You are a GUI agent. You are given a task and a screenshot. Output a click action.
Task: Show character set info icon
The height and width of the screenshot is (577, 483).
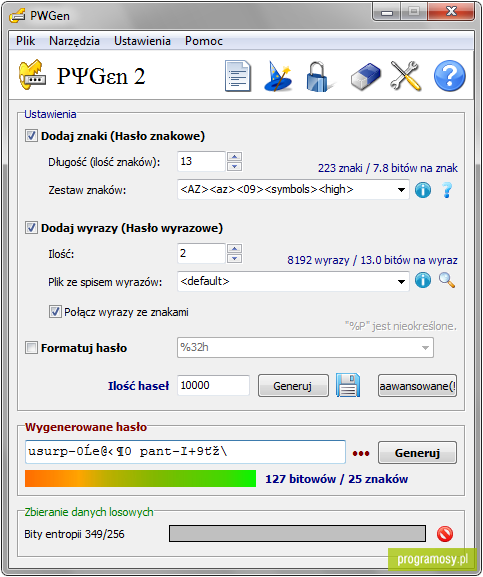(423, 190)
